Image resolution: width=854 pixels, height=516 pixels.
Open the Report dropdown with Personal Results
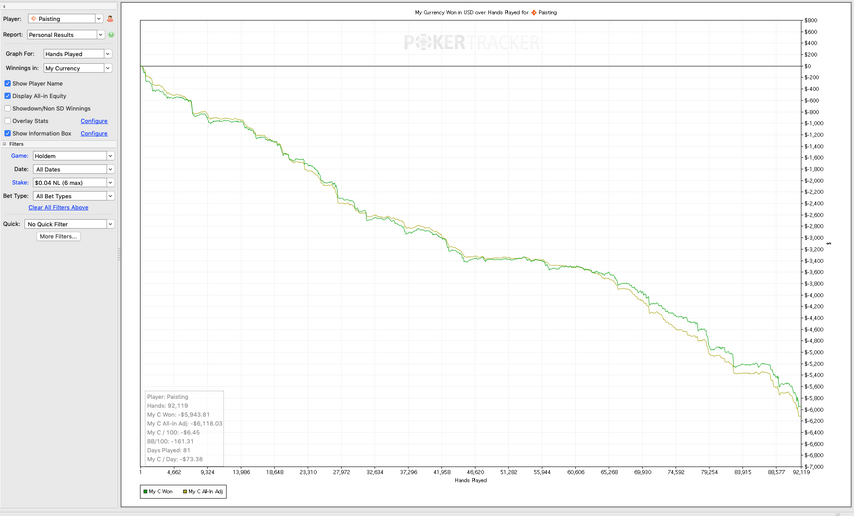65,35
